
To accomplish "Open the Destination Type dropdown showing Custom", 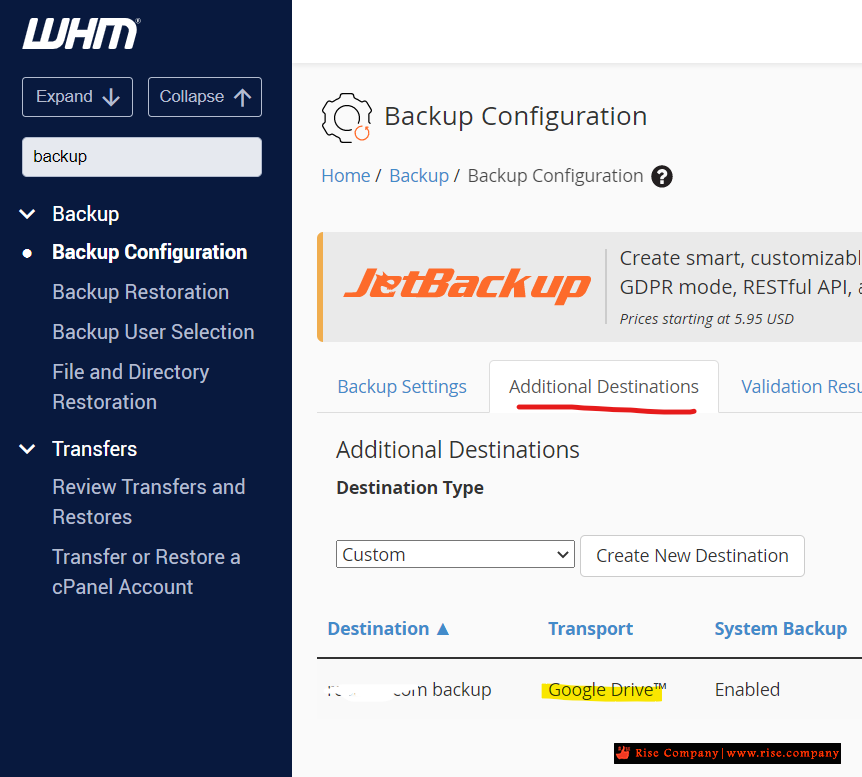I will click(455, 554).
